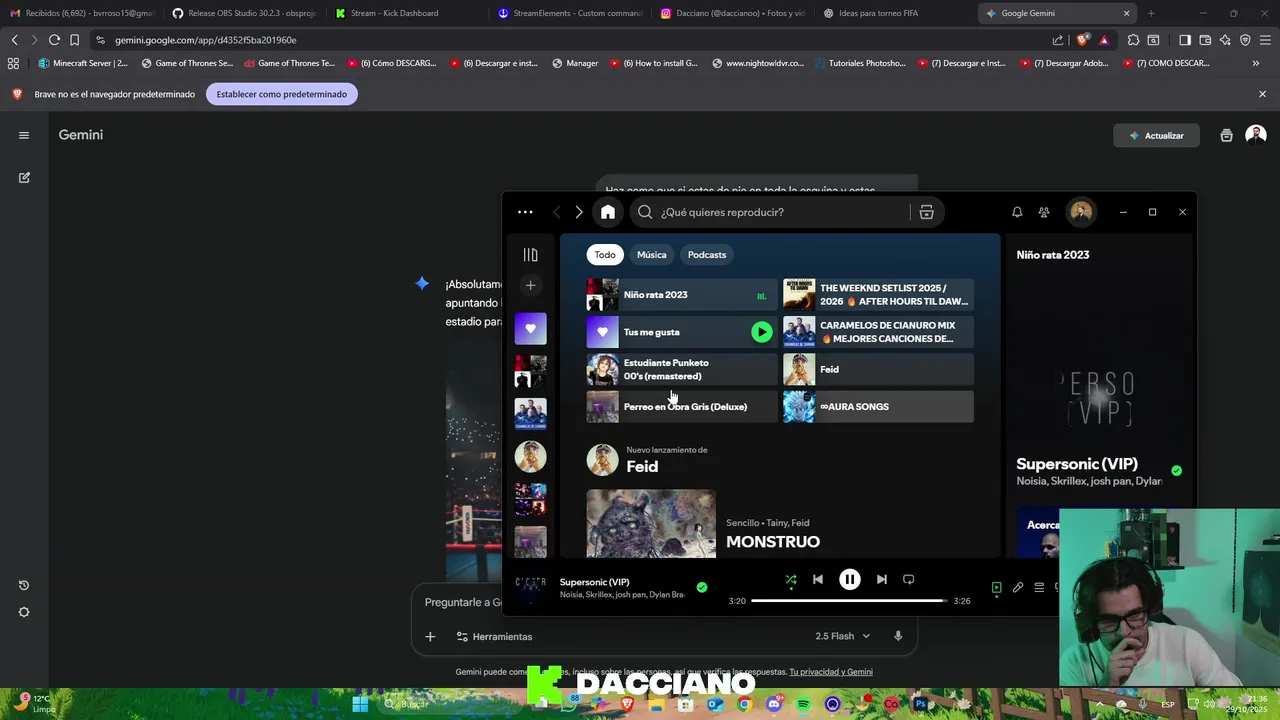Reload the Gemini page
The height and width of the screenshot is (720, 1280).
54,40
